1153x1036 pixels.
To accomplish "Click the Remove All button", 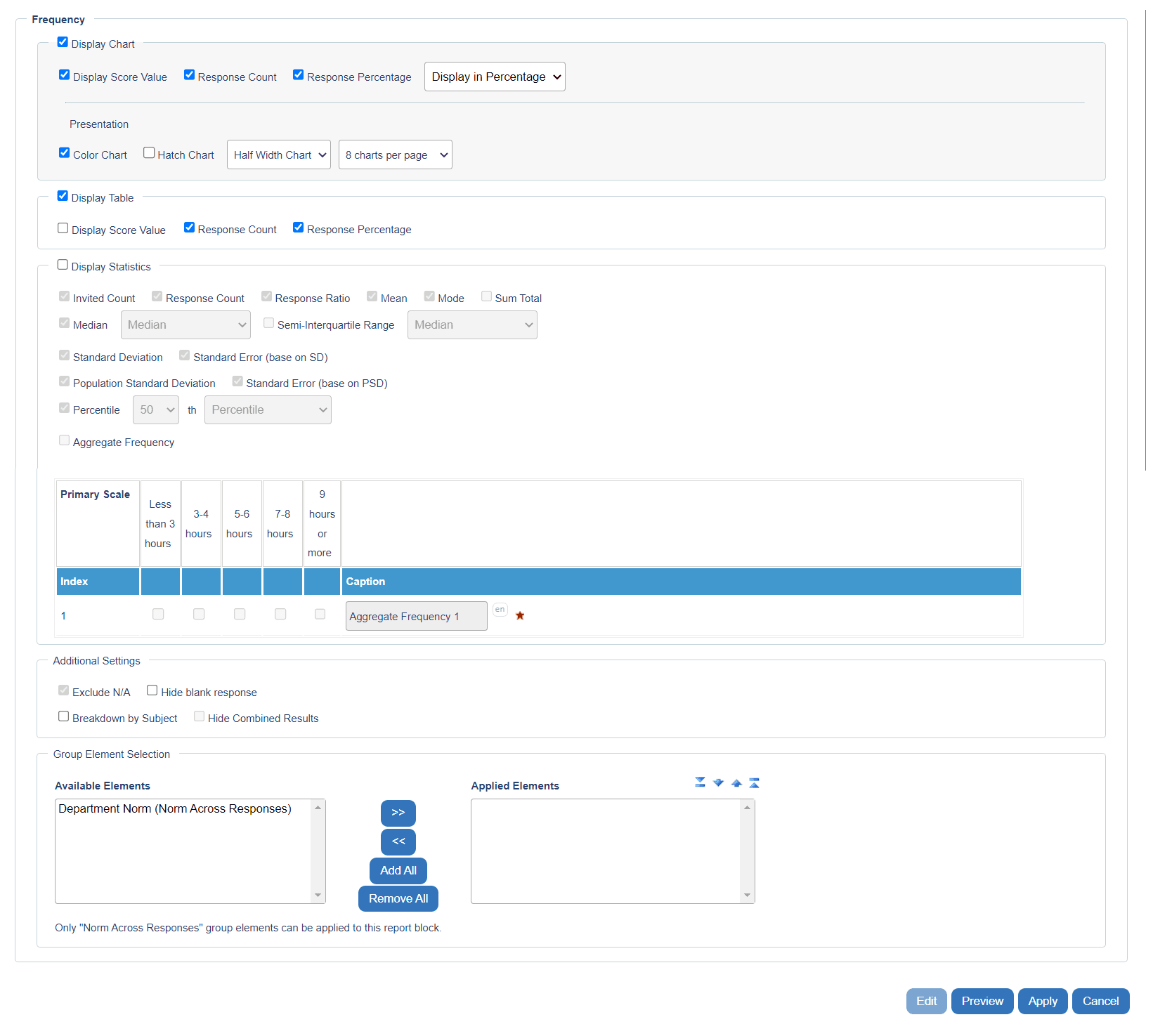I will pos(398,899).
